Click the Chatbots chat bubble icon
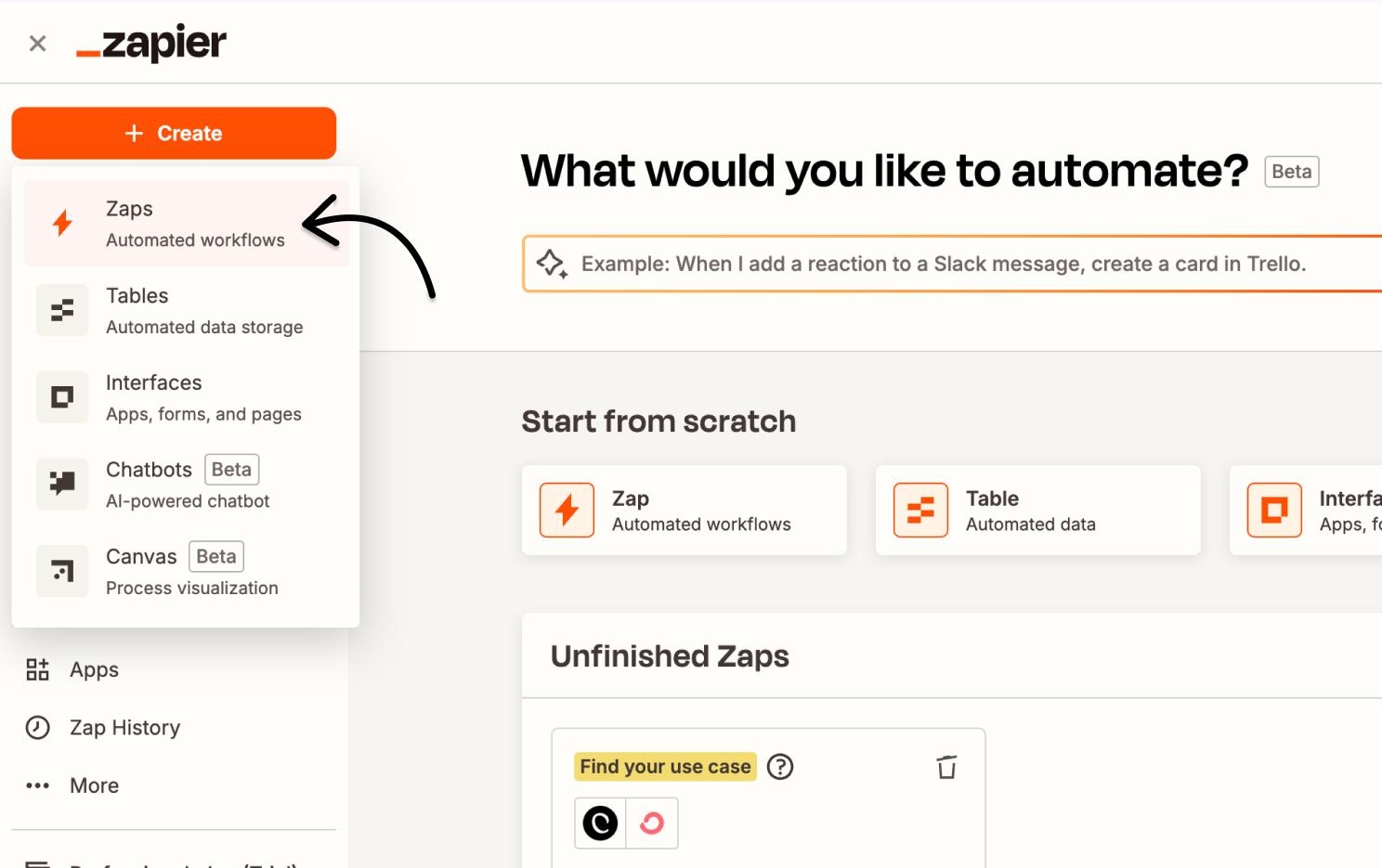The image size is (1382, 868). point(62,484)
